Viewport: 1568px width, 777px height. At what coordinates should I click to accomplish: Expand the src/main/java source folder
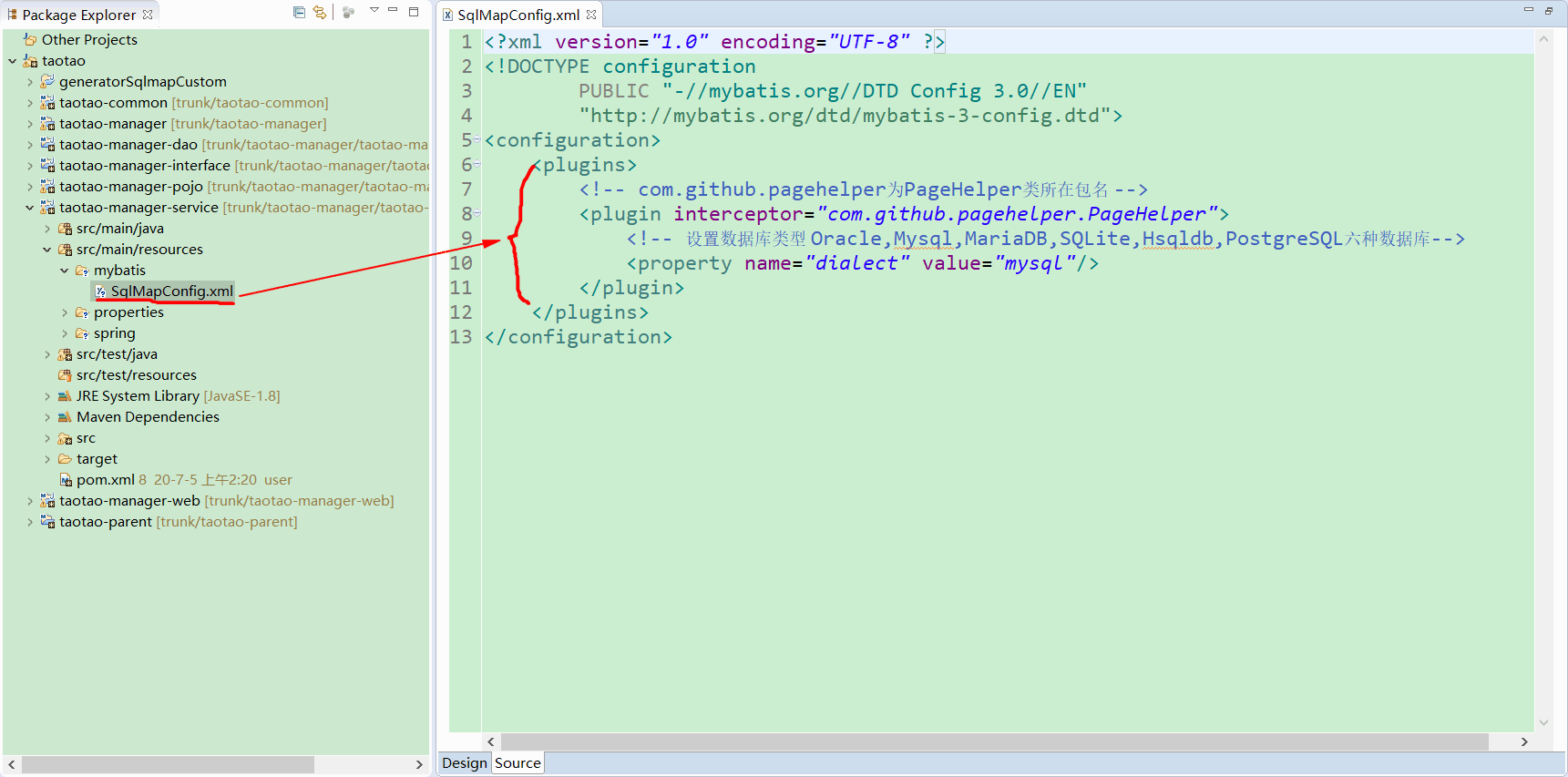[x=47, y=229]
